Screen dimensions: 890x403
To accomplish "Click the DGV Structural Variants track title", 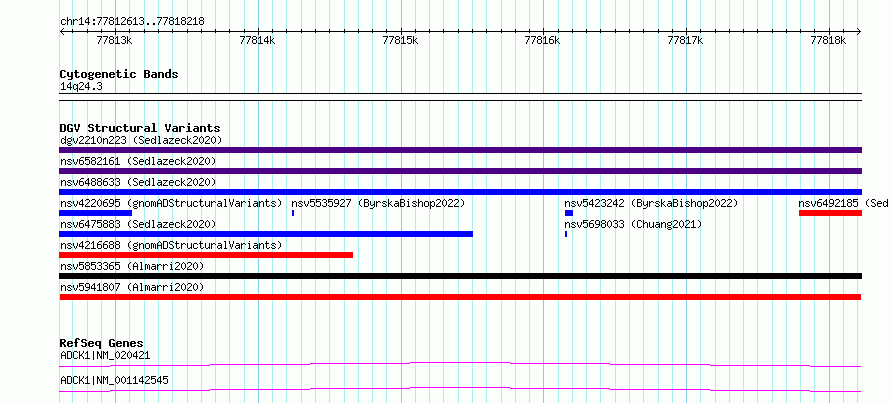I will (140, 128).
